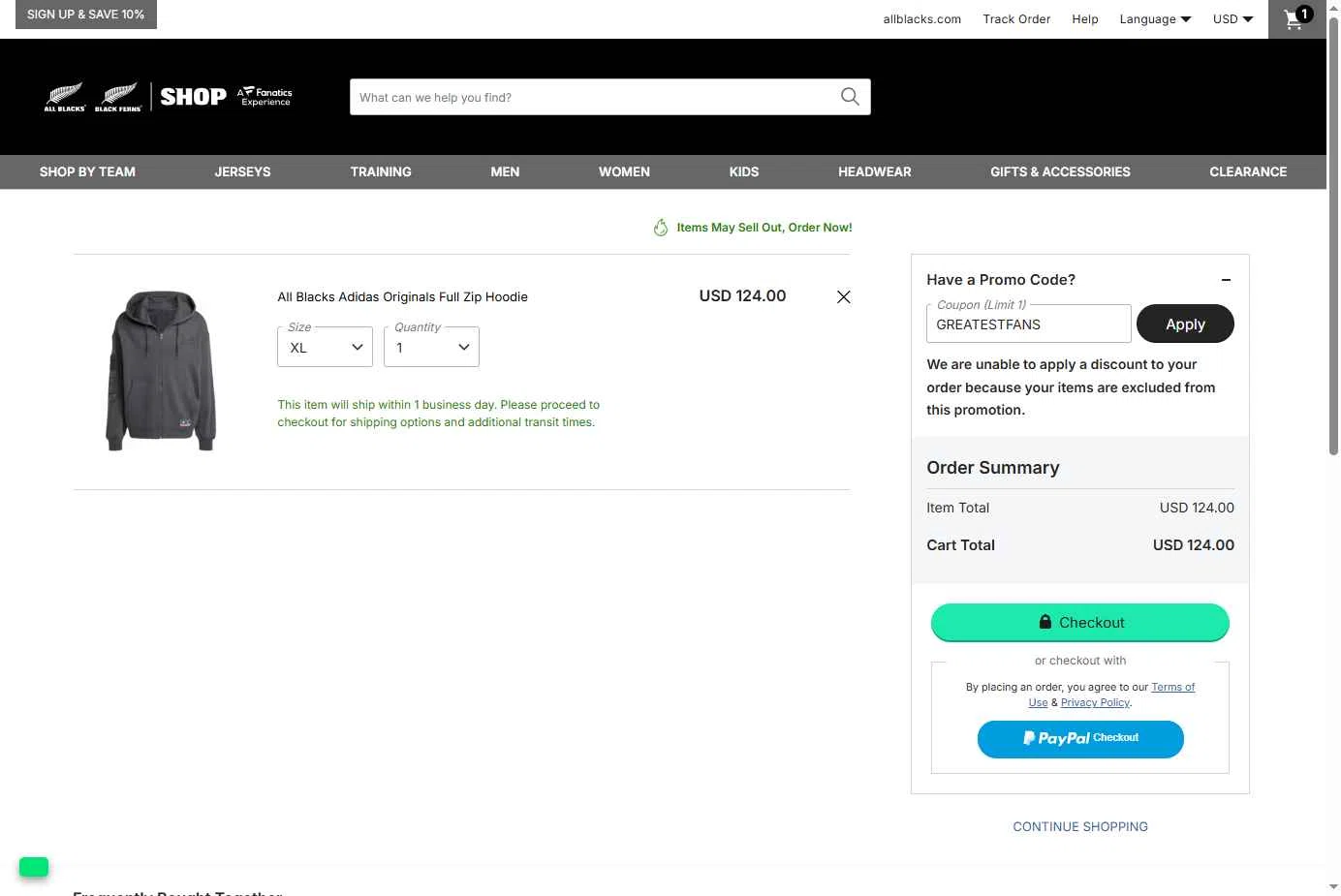This screenshot has width=1341, height=896.
Task: Open the Terms of Use link
Action: click(1172, 688)
